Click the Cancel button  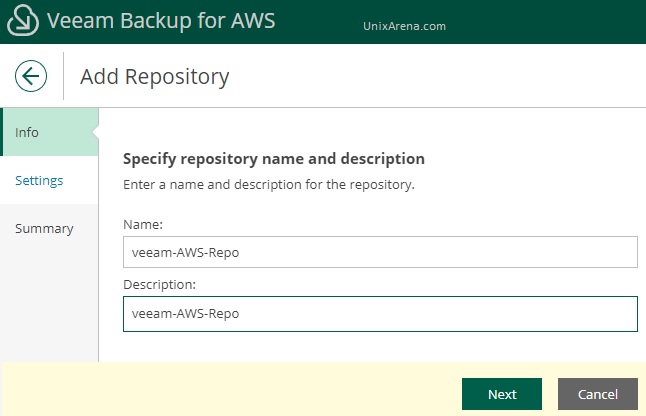598,394
